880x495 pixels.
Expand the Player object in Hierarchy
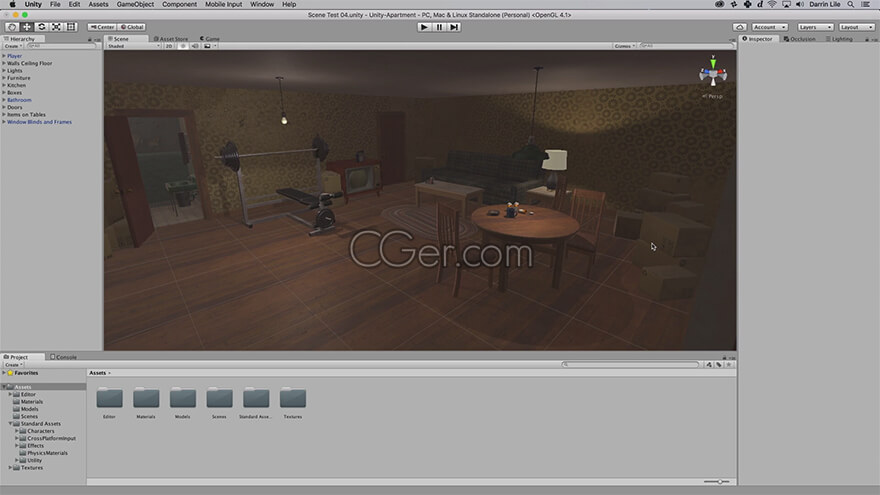pos(4,56)
